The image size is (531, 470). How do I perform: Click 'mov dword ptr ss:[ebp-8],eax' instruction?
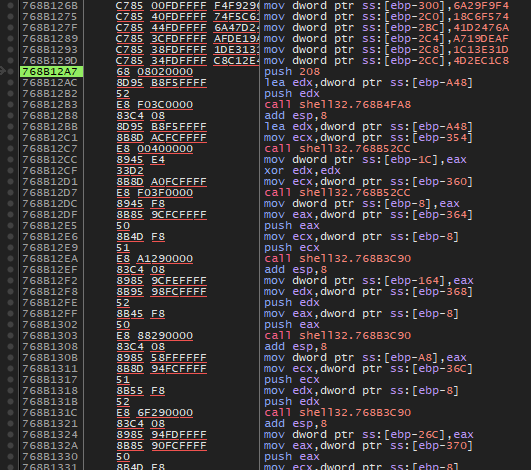362,204
